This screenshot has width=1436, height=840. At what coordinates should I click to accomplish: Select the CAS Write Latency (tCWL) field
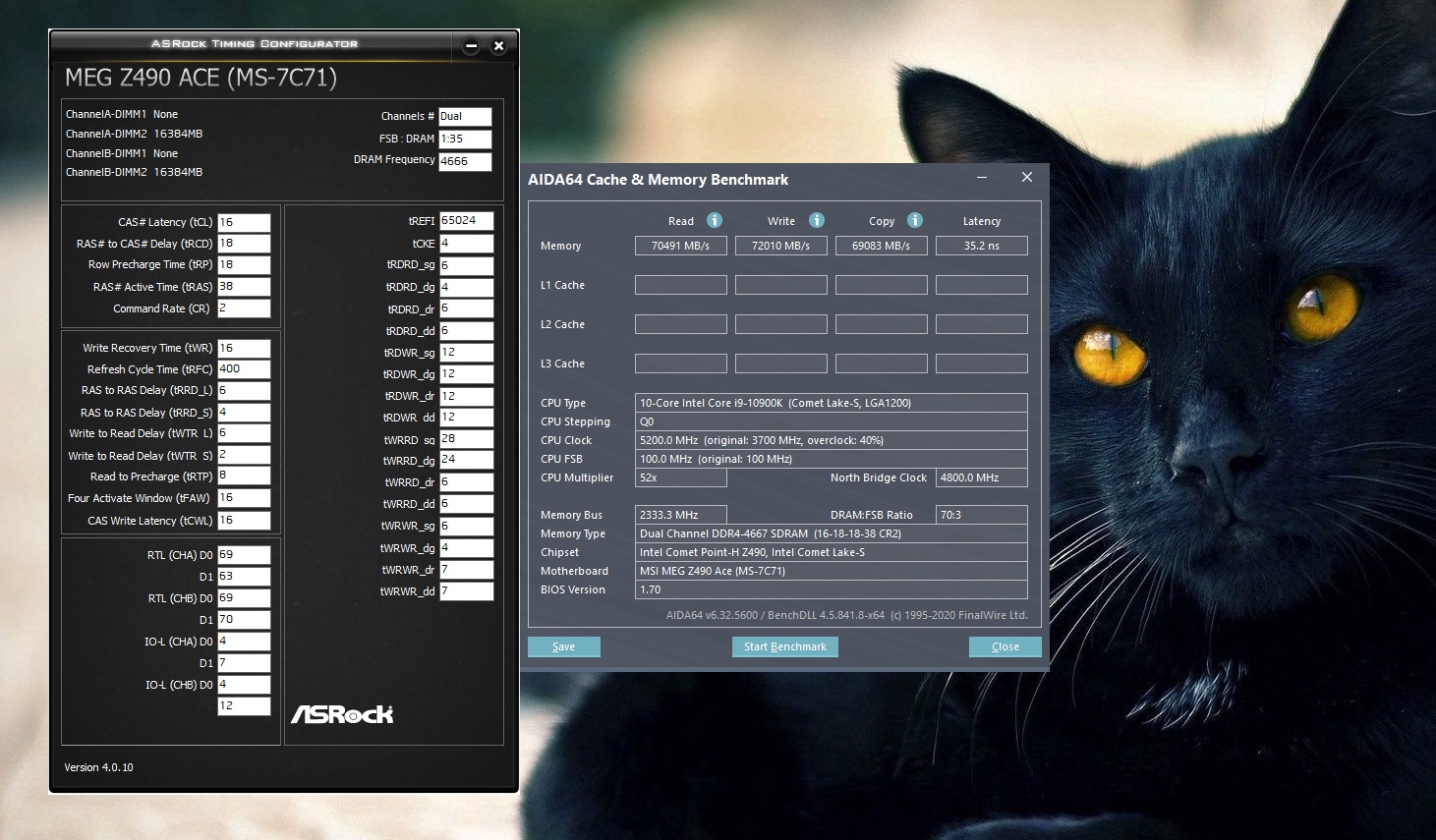coord(244,521)
